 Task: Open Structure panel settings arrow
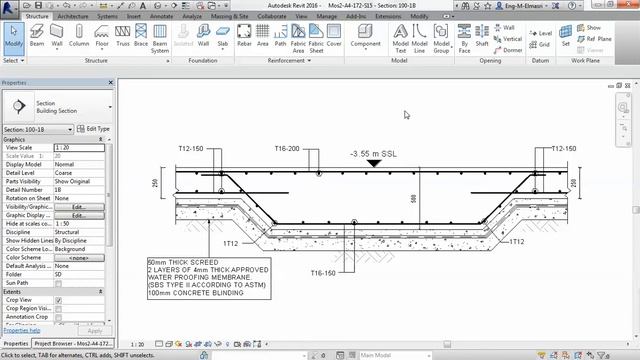(x=168, y=61)
